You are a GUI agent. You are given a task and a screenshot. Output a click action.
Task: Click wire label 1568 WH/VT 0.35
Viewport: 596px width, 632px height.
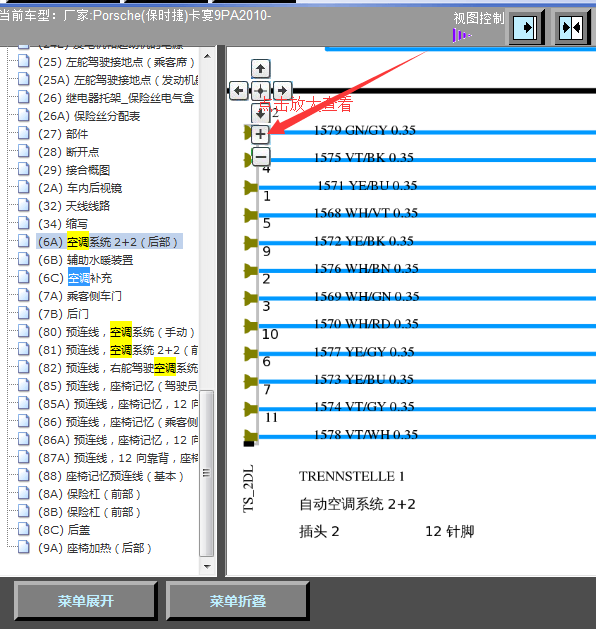(366, 212)
